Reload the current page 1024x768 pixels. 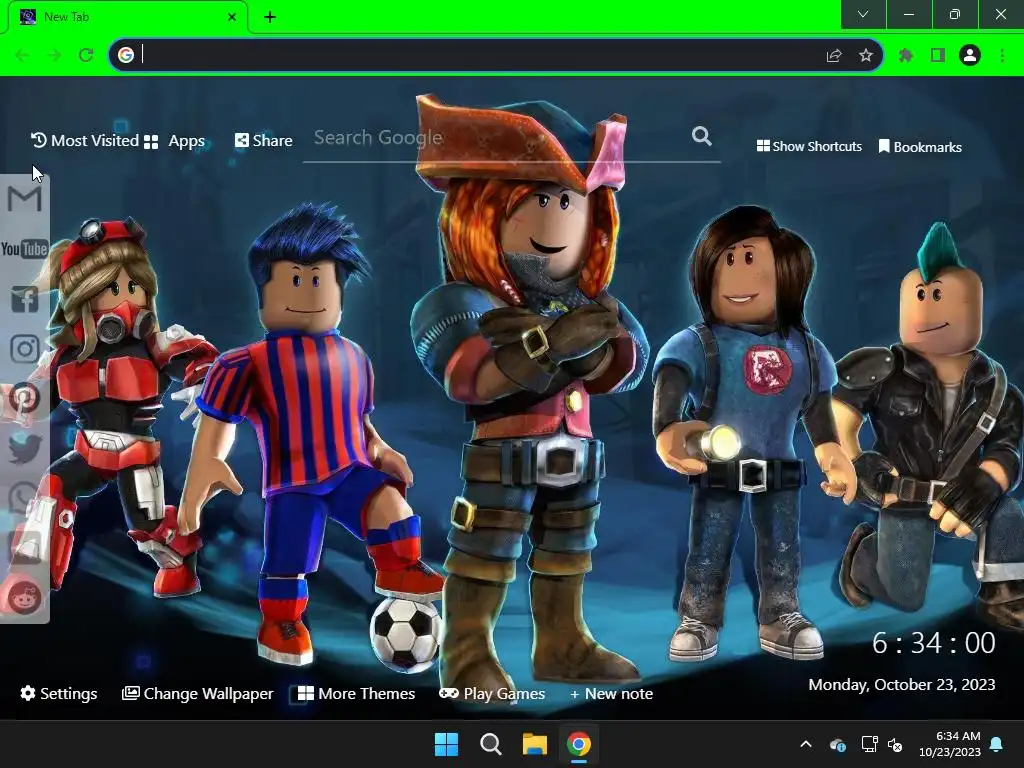(86, 55)
